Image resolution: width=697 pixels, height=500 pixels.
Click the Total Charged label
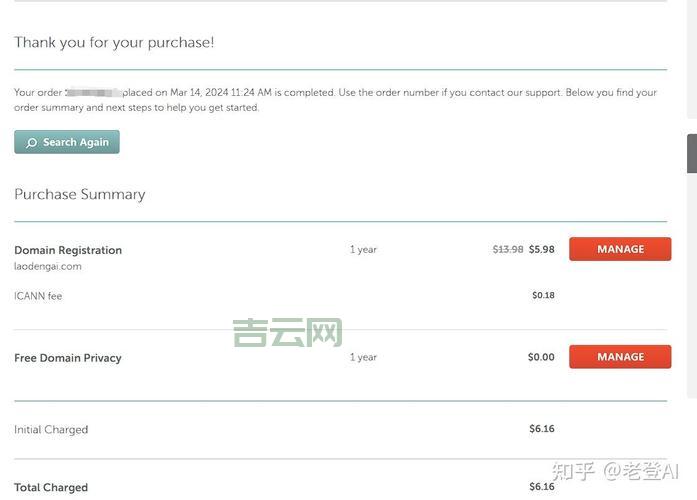51,488
